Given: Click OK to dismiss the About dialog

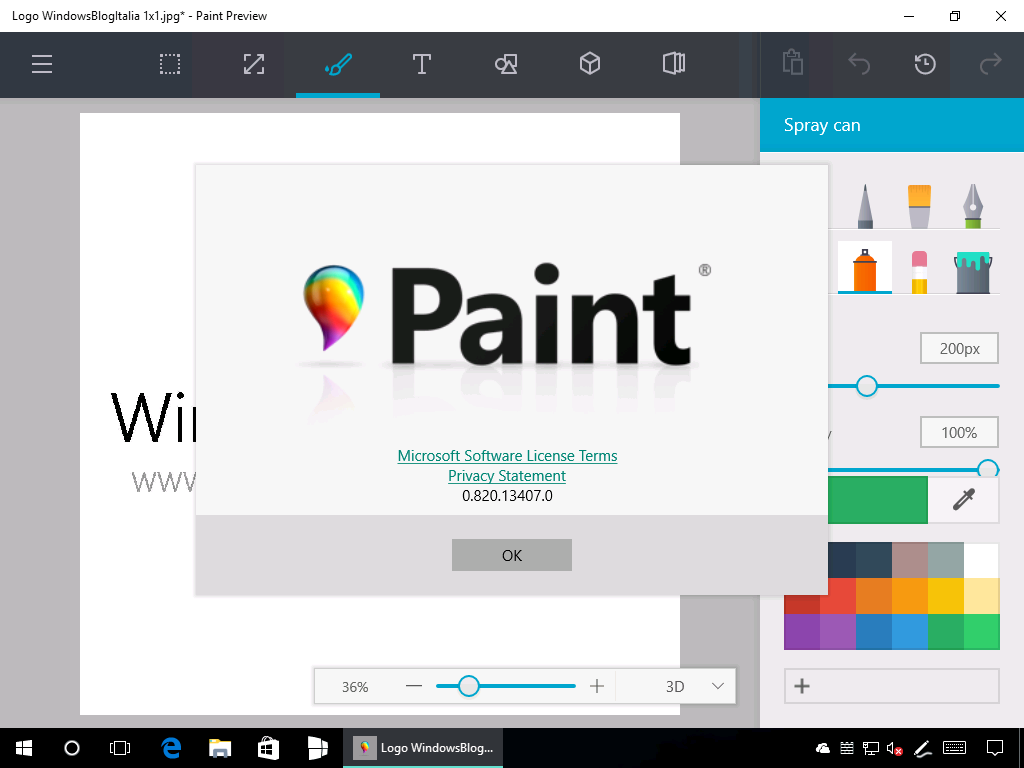Looking at the screenshot, I should (511, 555).
